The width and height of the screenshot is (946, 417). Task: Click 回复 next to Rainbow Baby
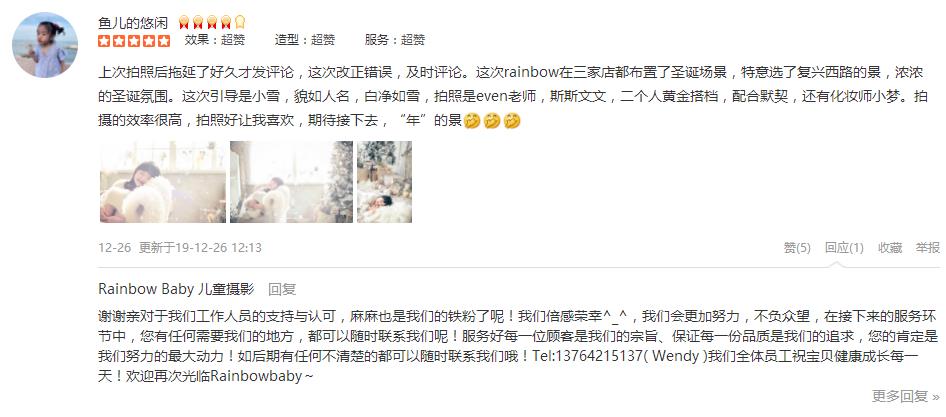[282, 289]
